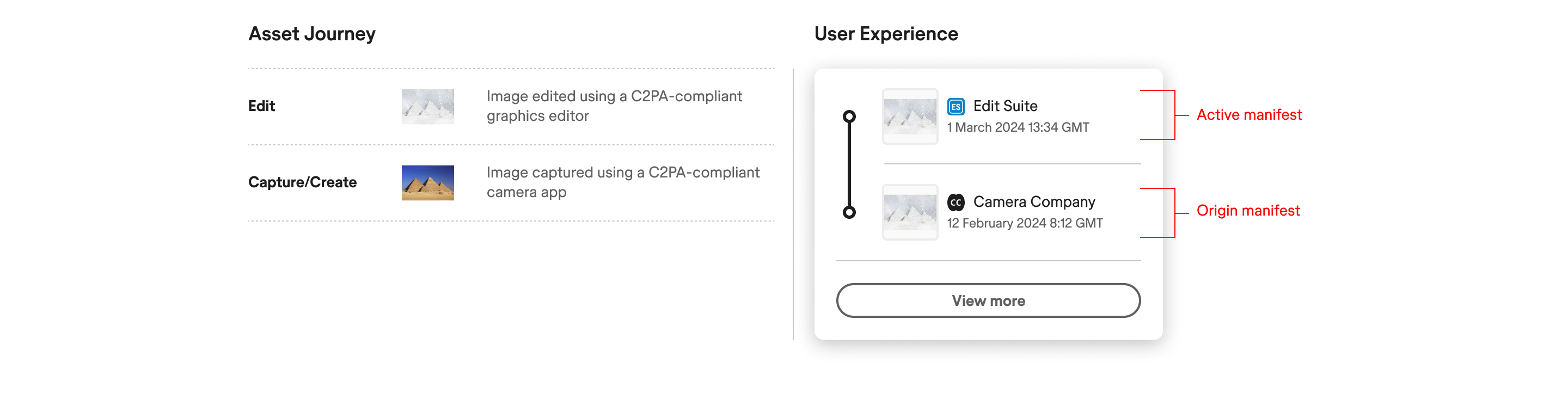Click the Edit Suite name text
Image resolution: width=1568 pixels, height=405 pixels.
click(1005, 106)
